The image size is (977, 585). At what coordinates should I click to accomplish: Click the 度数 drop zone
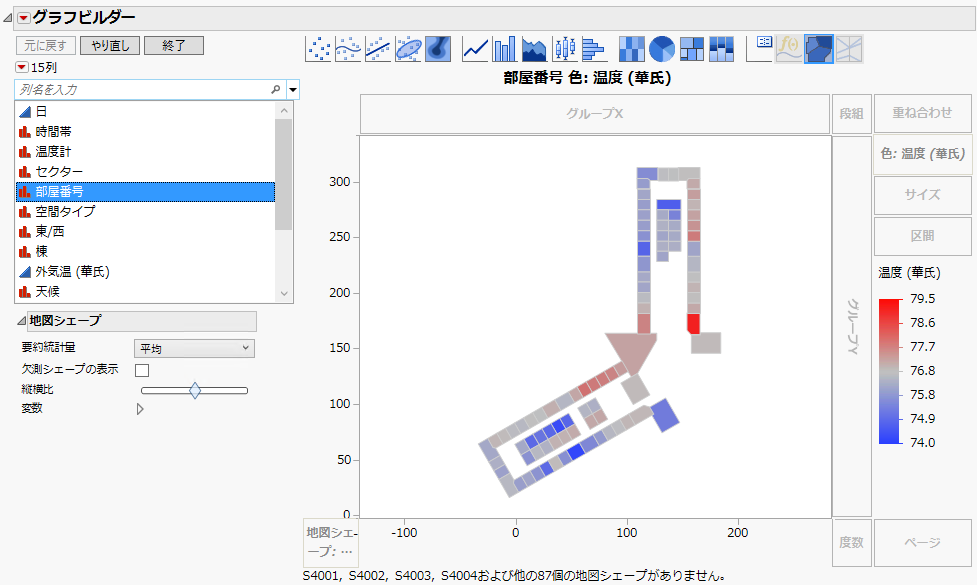[x=851, y=543]
